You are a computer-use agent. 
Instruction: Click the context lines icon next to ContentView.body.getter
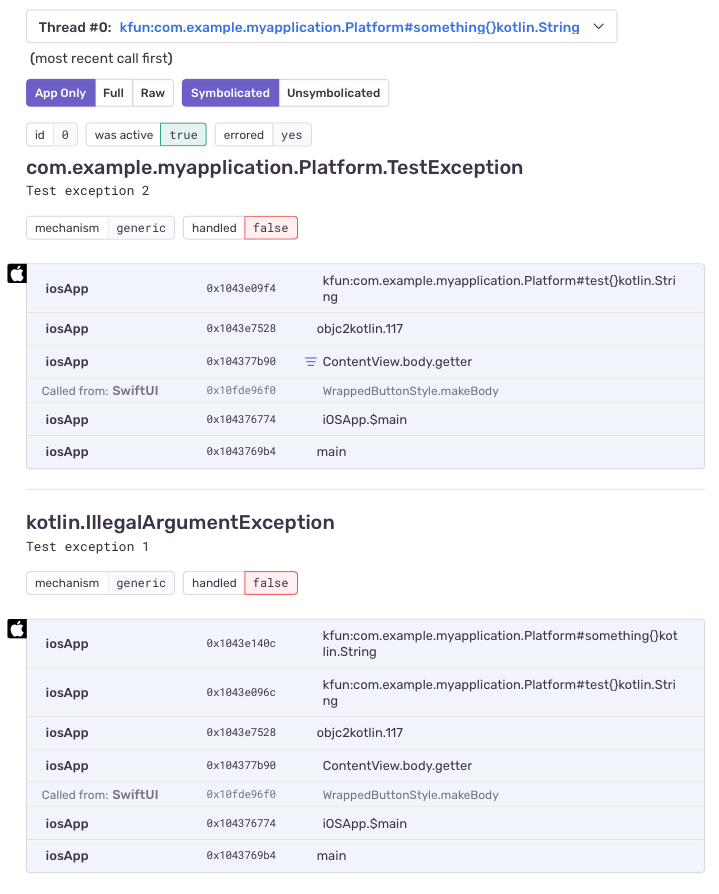click(310, 361)
